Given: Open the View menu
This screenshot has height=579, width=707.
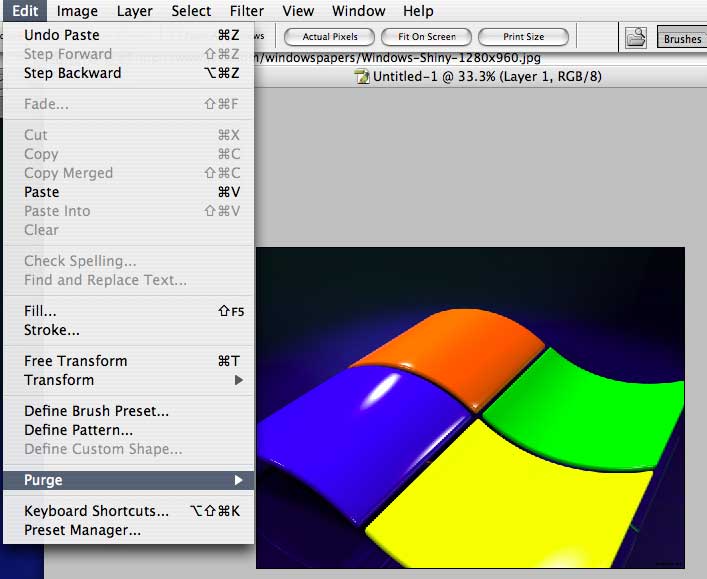Looking at the screenshot, I should coord(298,10).
